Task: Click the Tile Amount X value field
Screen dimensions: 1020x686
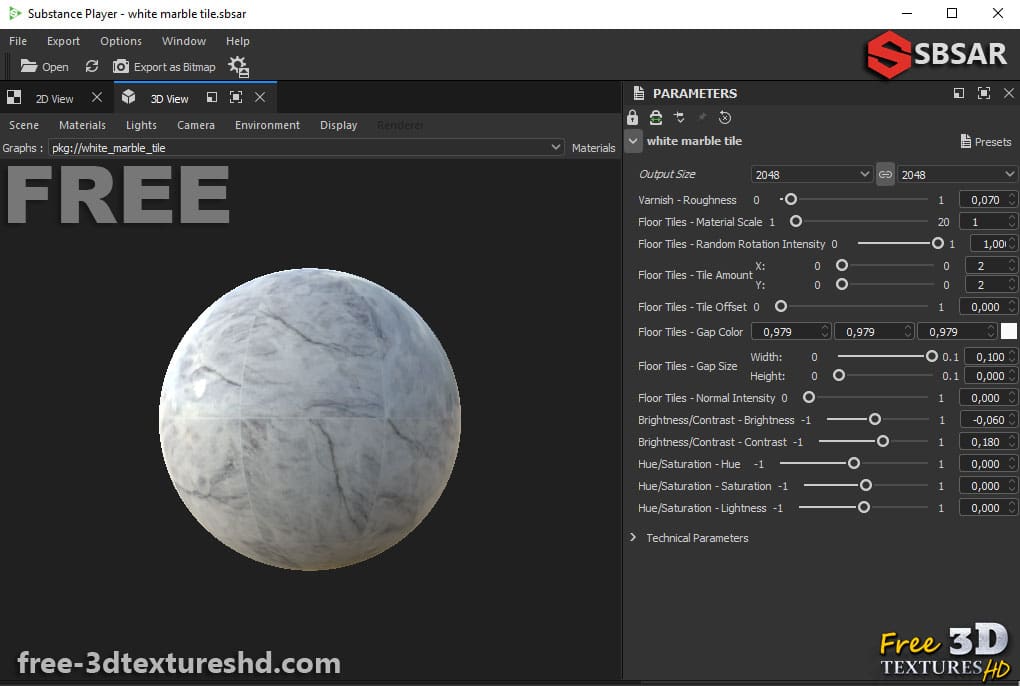Action: point(991,265)
